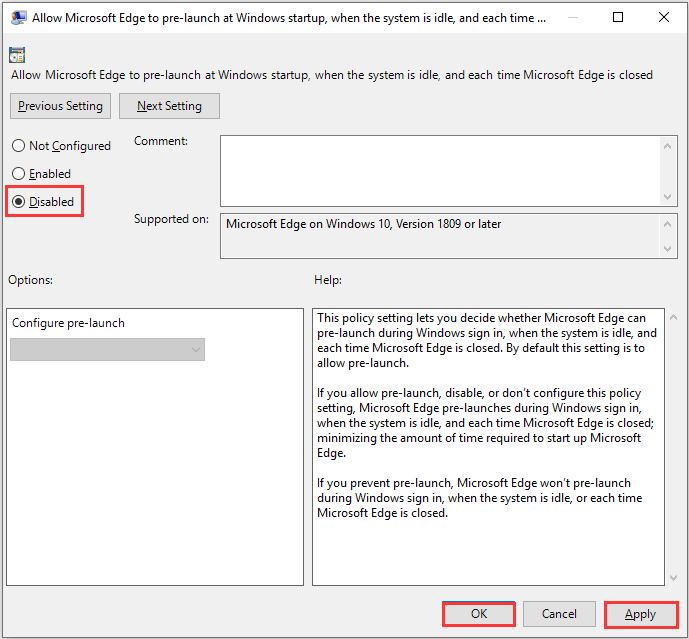
Task: Click Supported on box scroll down arrow
Action: pos(667,249)
